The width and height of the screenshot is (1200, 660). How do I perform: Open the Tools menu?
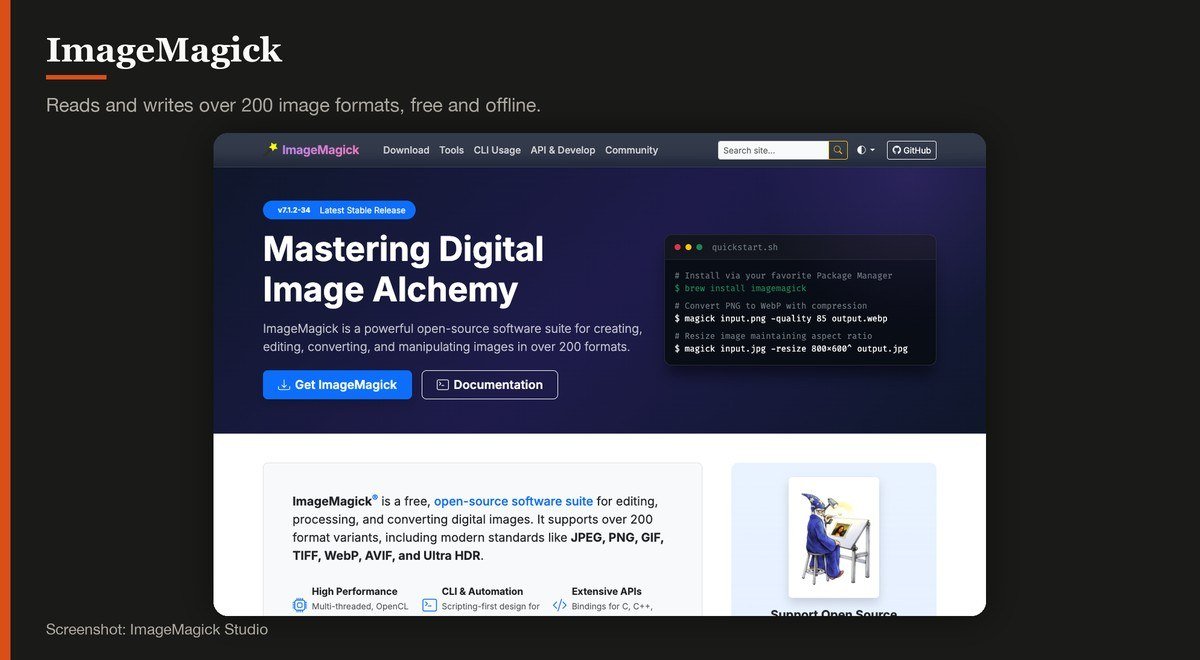(x=452, y=150)
